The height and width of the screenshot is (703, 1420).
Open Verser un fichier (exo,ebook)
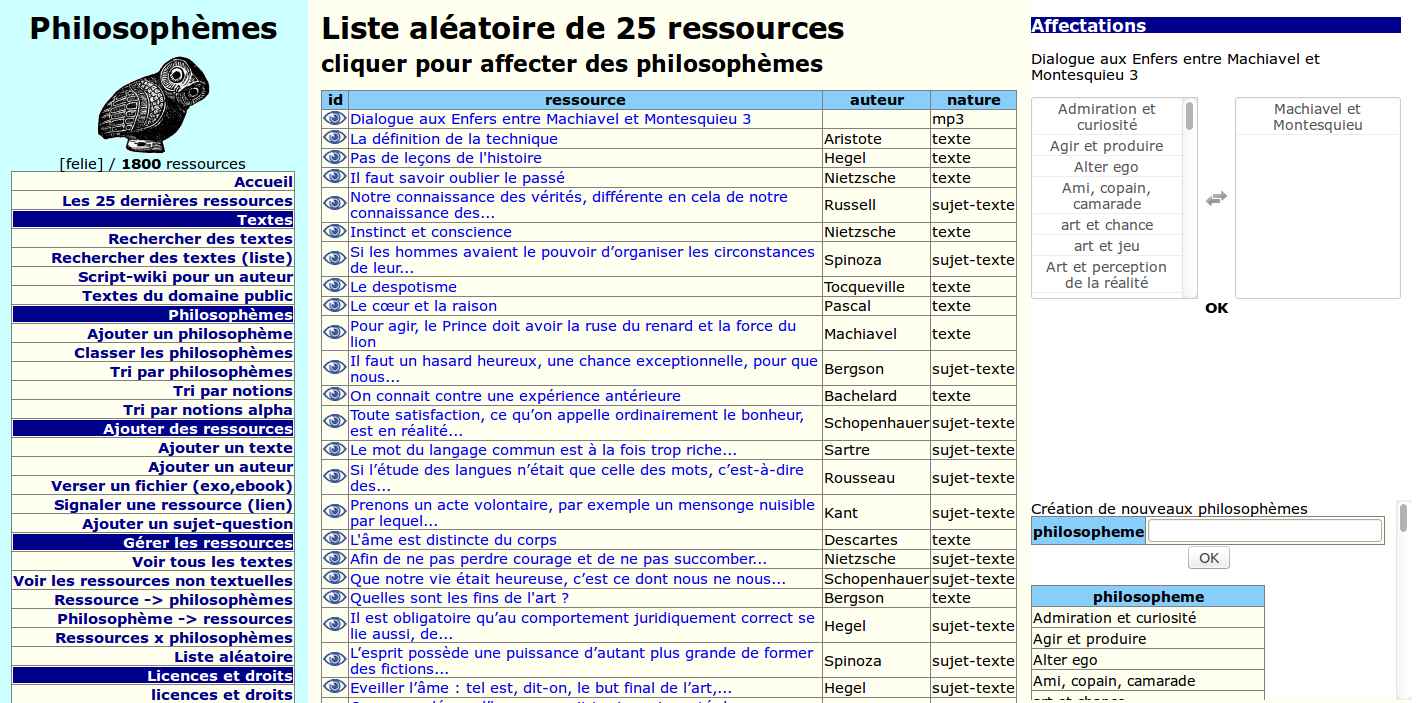(x=172, y=486)
